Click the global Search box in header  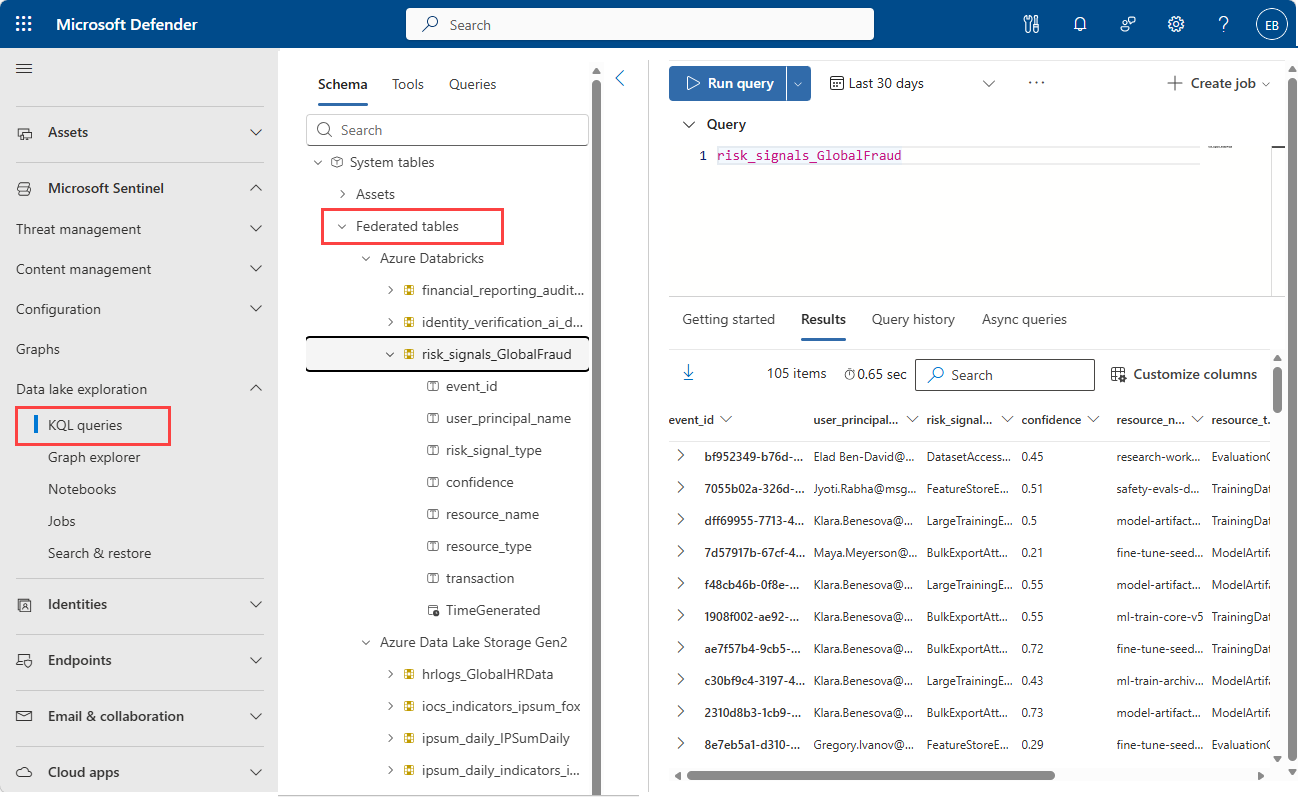pyautogui.click(x=640, y=24)
